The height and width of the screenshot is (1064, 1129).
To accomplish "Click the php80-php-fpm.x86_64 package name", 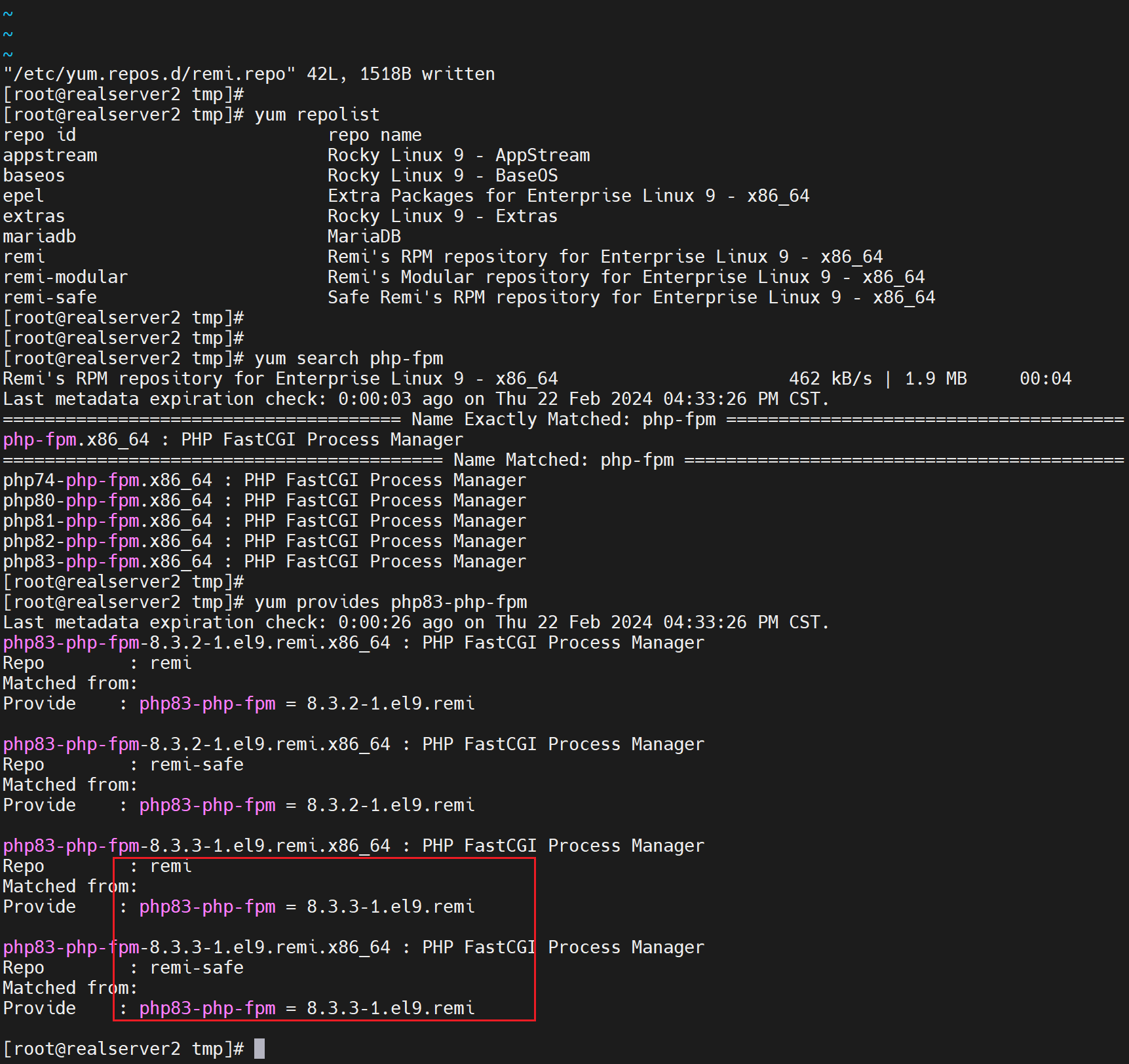I will tap(107, 501).
